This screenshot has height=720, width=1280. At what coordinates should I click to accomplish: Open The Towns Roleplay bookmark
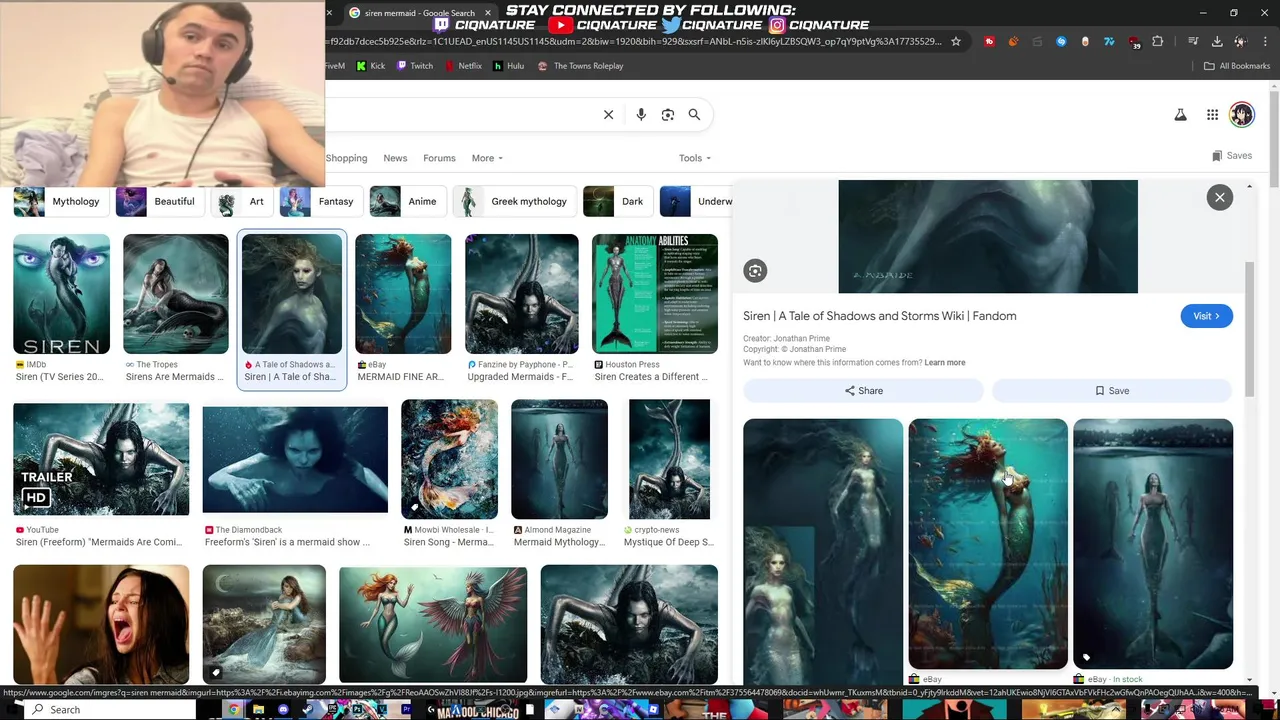click(x=581, y=66)
